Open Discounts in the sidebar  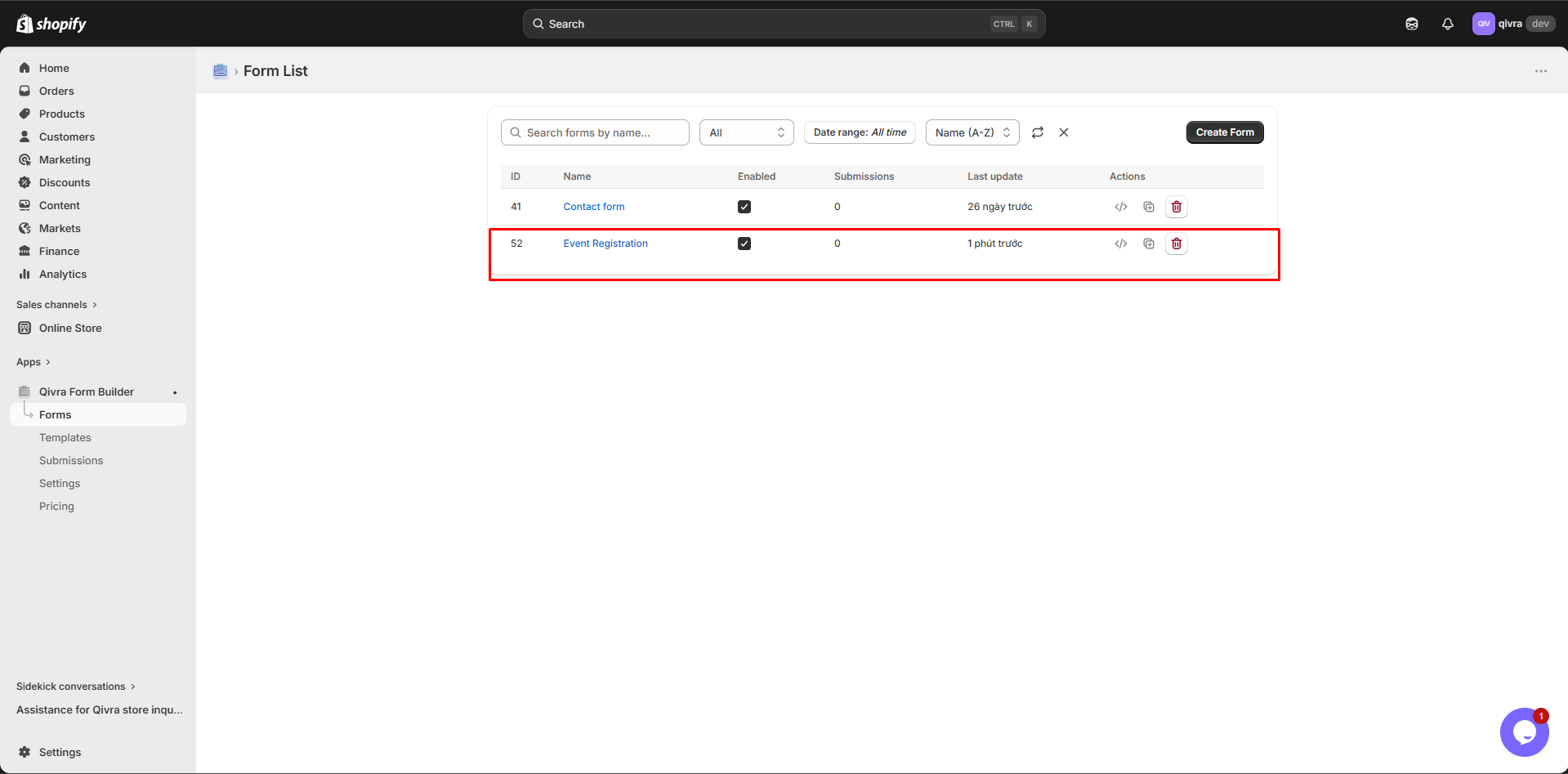[65, 182]
